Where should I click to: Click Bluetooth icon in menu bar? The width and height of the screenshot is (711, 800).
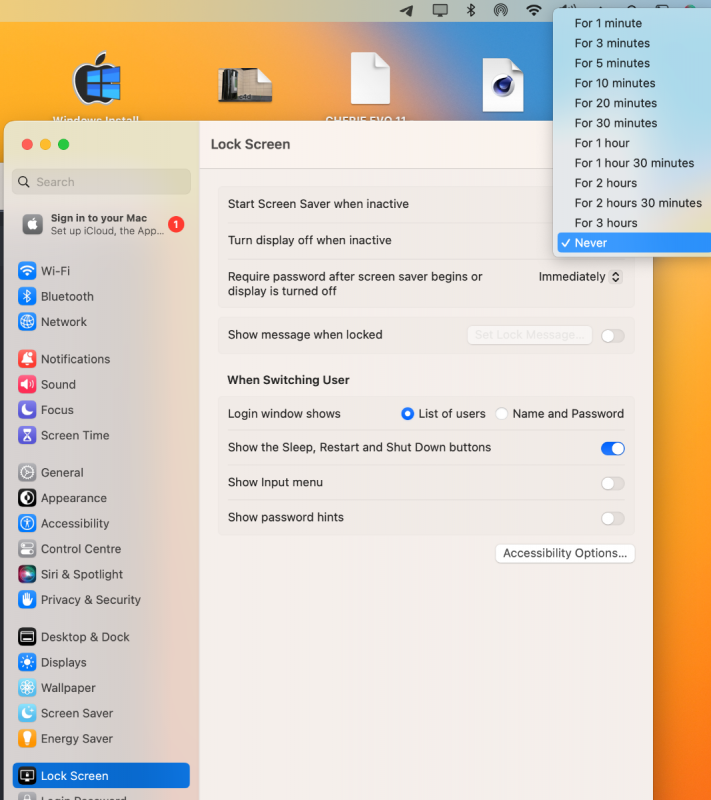tap(471, 10)
